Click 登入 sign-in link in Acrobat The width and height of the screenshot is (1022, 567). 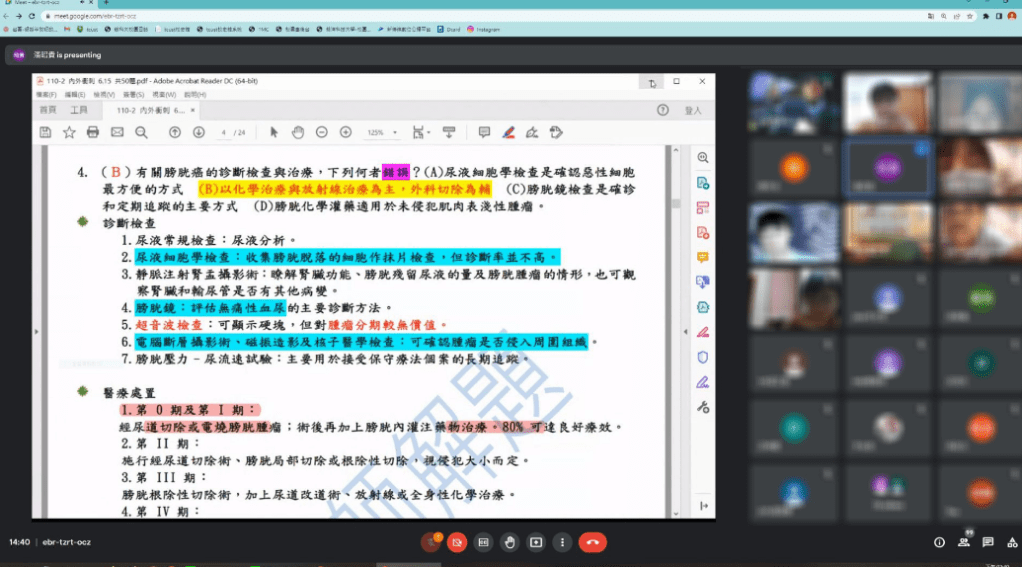pyautogui.click(x=693, y=110)
